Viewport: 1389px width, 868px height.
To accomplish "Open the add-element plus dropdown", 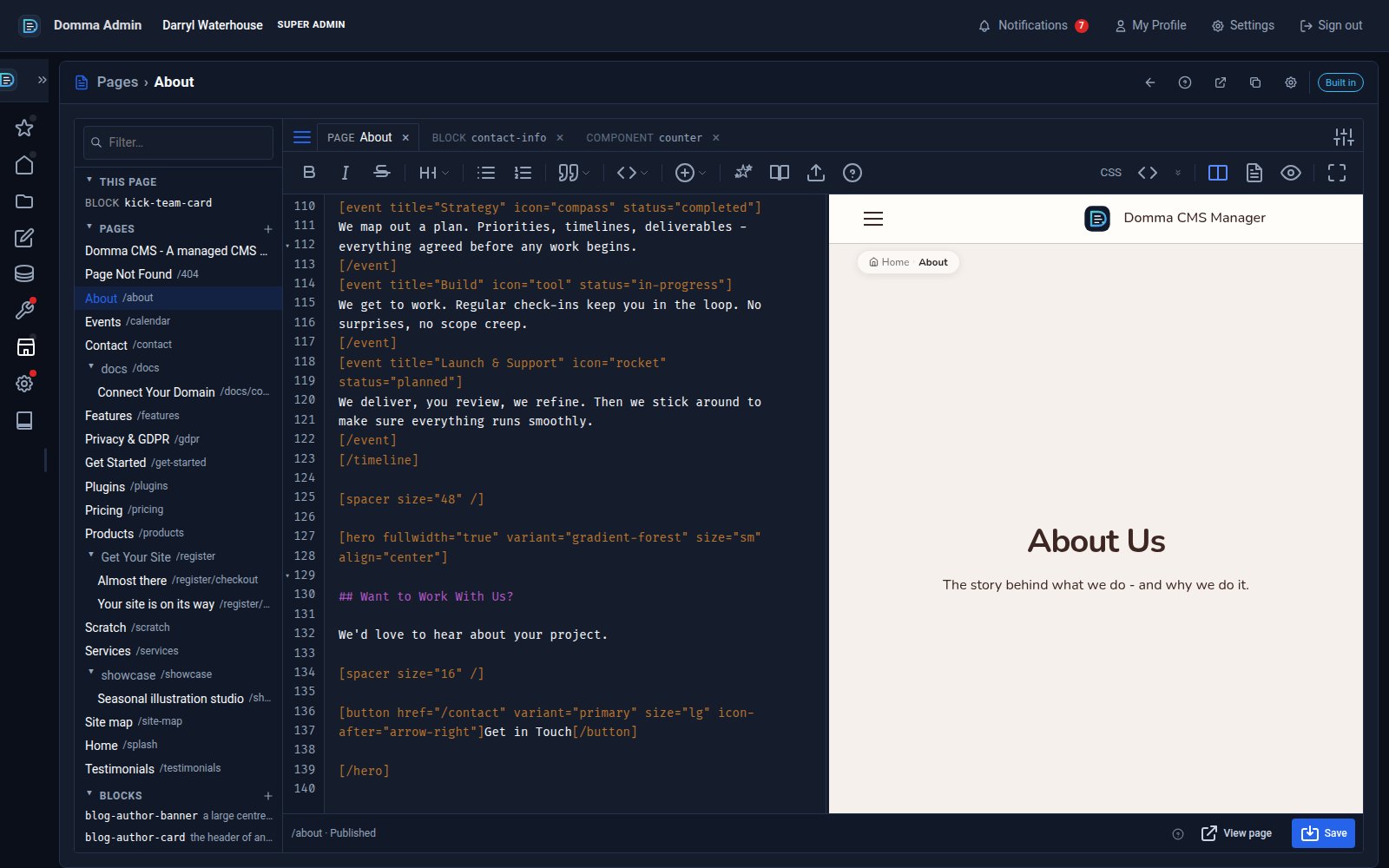I will tap(690, 173).
